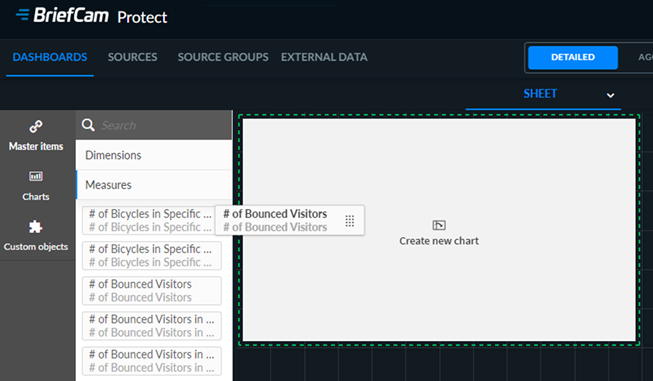Click the drag handle on dragged Bounced Visitors

click(350, 221)
